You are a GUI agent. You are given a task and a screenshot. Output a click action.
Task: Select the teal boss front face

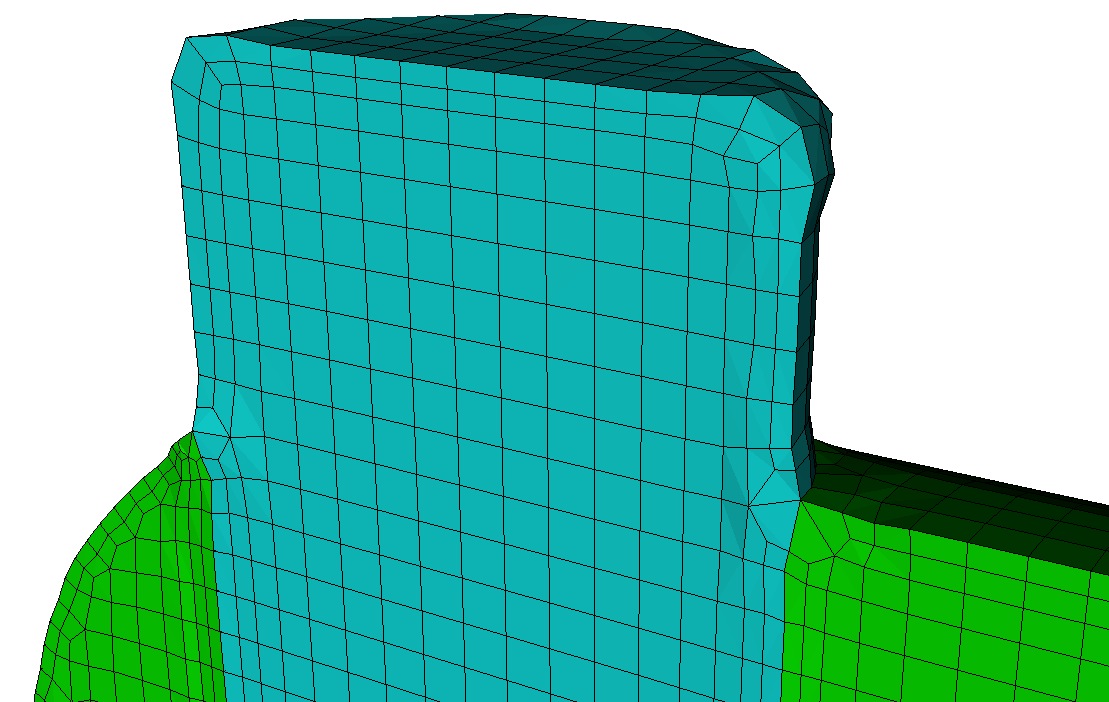[x=480, y=300]
